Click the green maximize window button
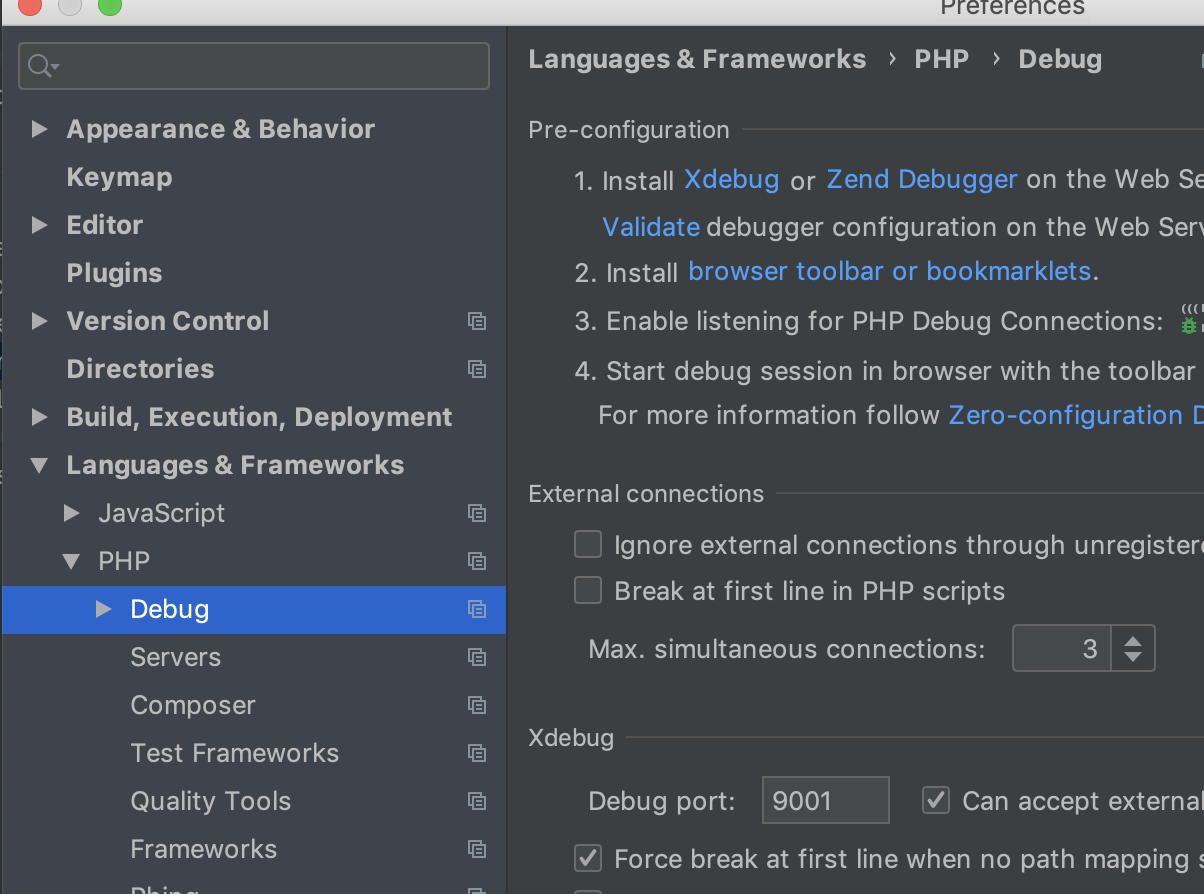 coord(109,6)
